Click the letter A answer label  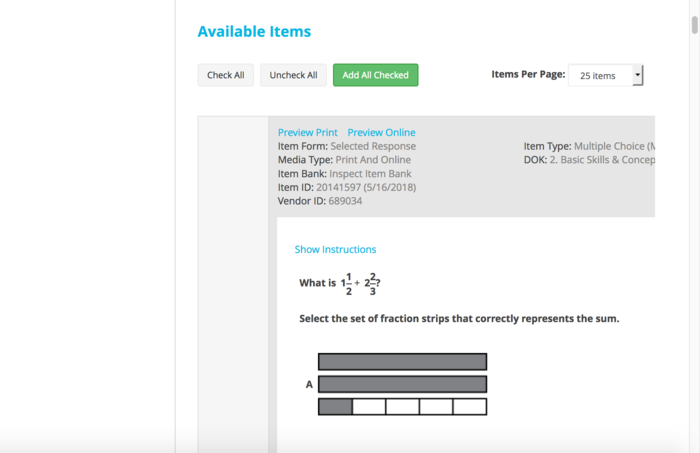point(309,384)
